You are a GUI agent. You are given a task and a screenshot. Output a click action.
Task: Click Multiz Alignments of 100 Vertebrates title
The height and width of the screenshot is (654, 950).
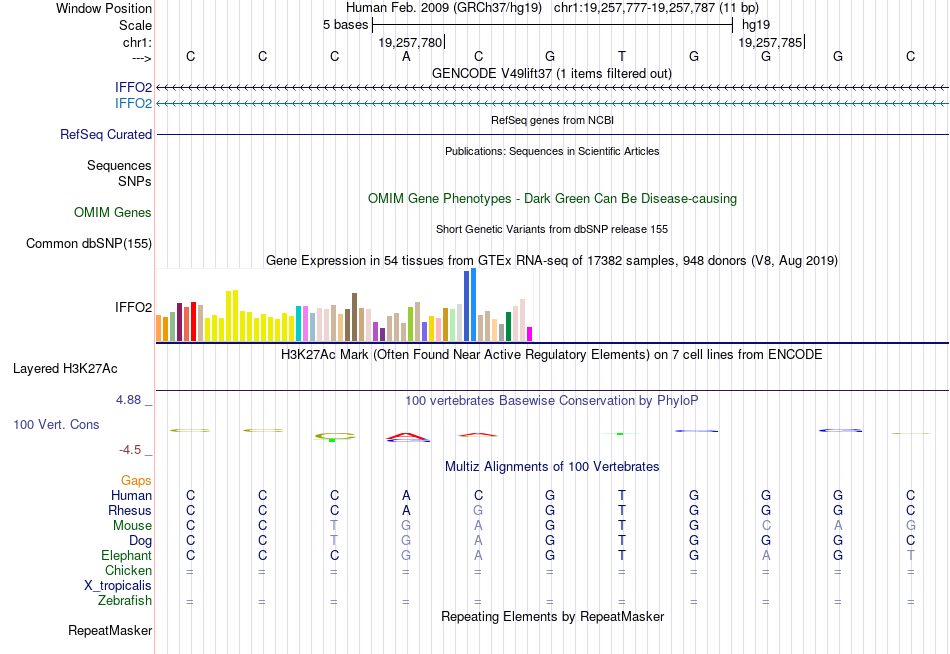click(551, 467)
